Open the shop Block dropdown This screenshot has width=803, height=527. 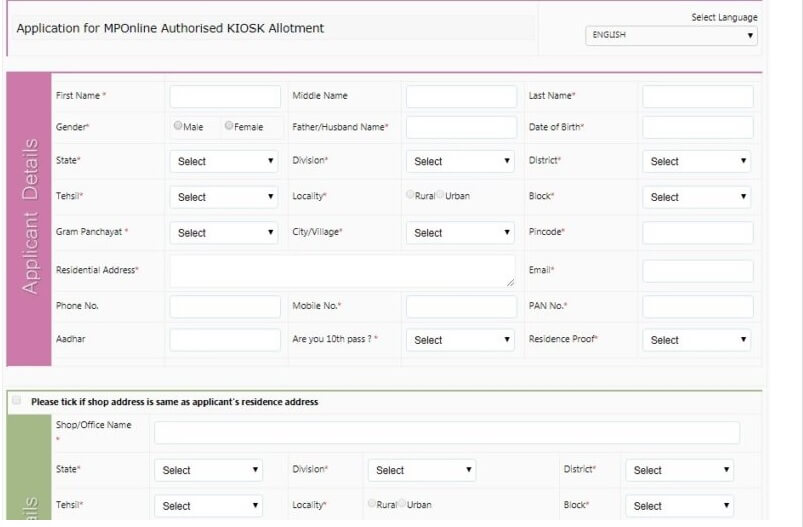point(680,506)
